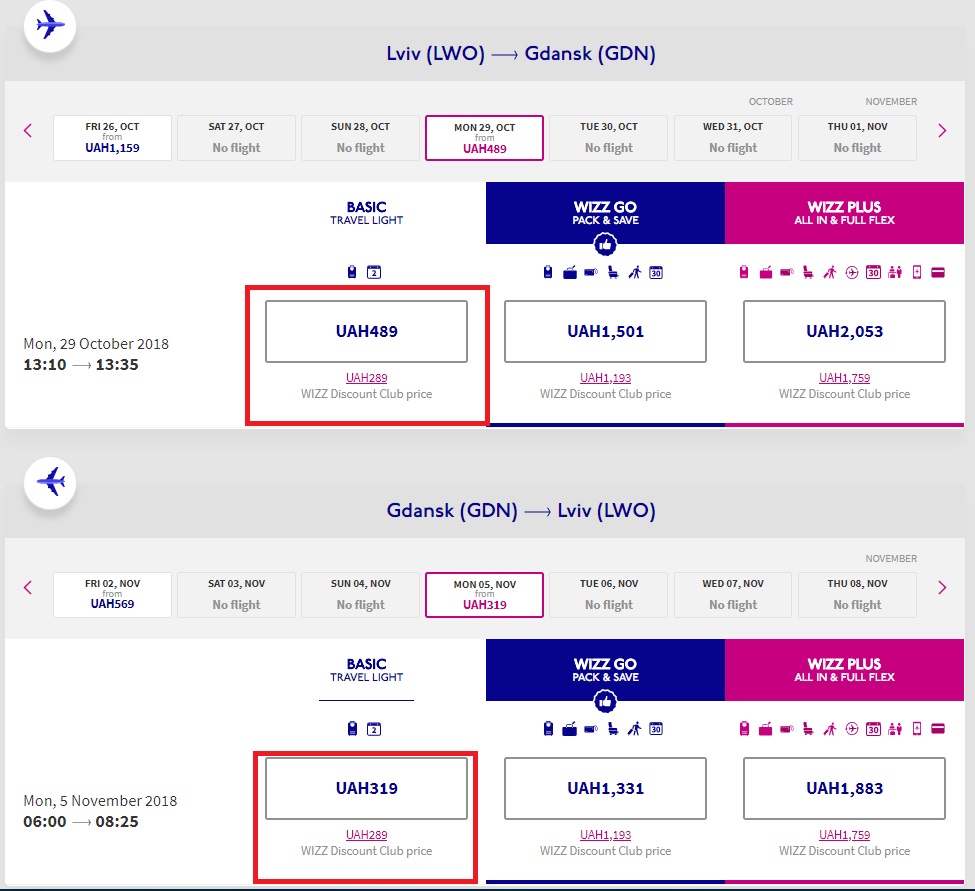Click the mobile phone icon under outbound WIZZ PLUS
The height and width of the screenshot is (891, 975).
click(x=916, y=272)
